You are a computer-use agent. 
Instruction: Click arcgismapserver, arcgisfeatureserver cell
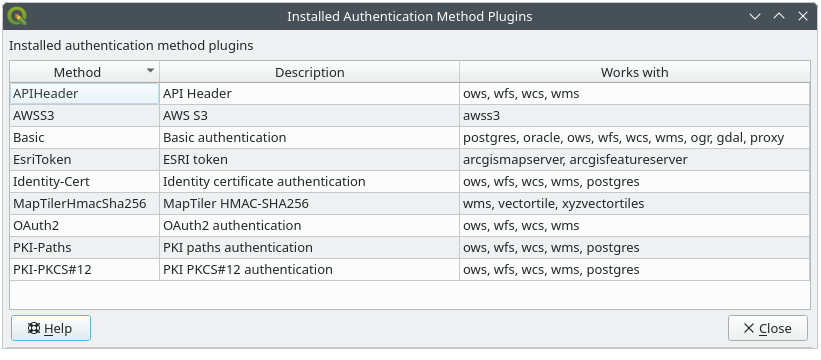(635, 160)
